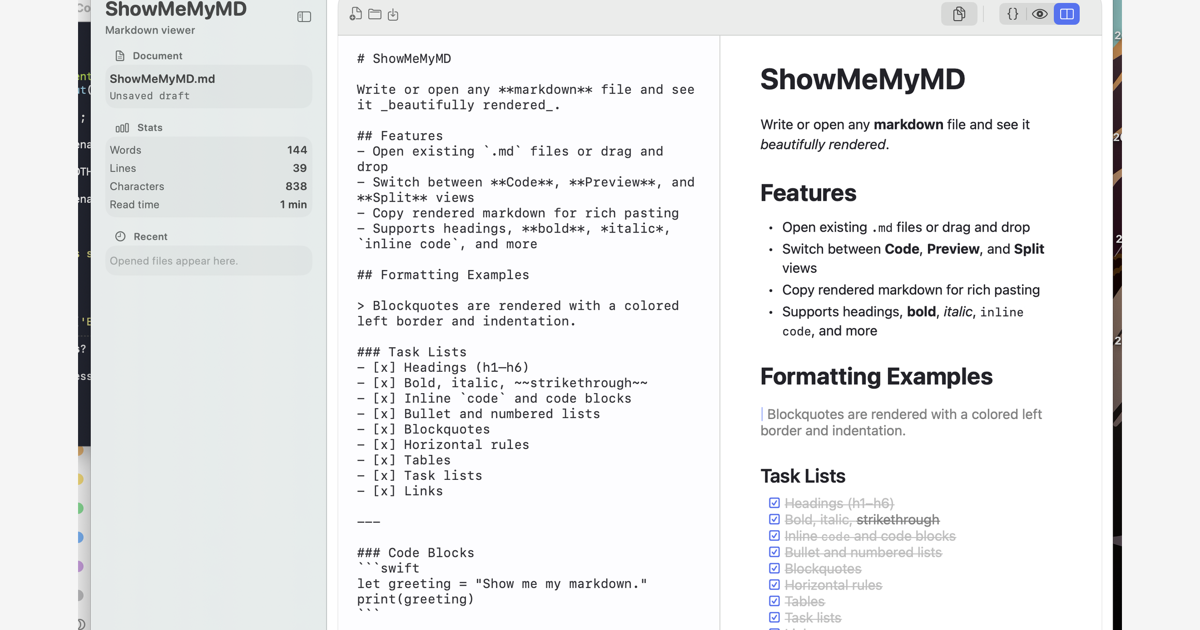Viewport: 1200px width, 630px height.
Task: Click the Features heading in preview
Action: coord(808,193)
